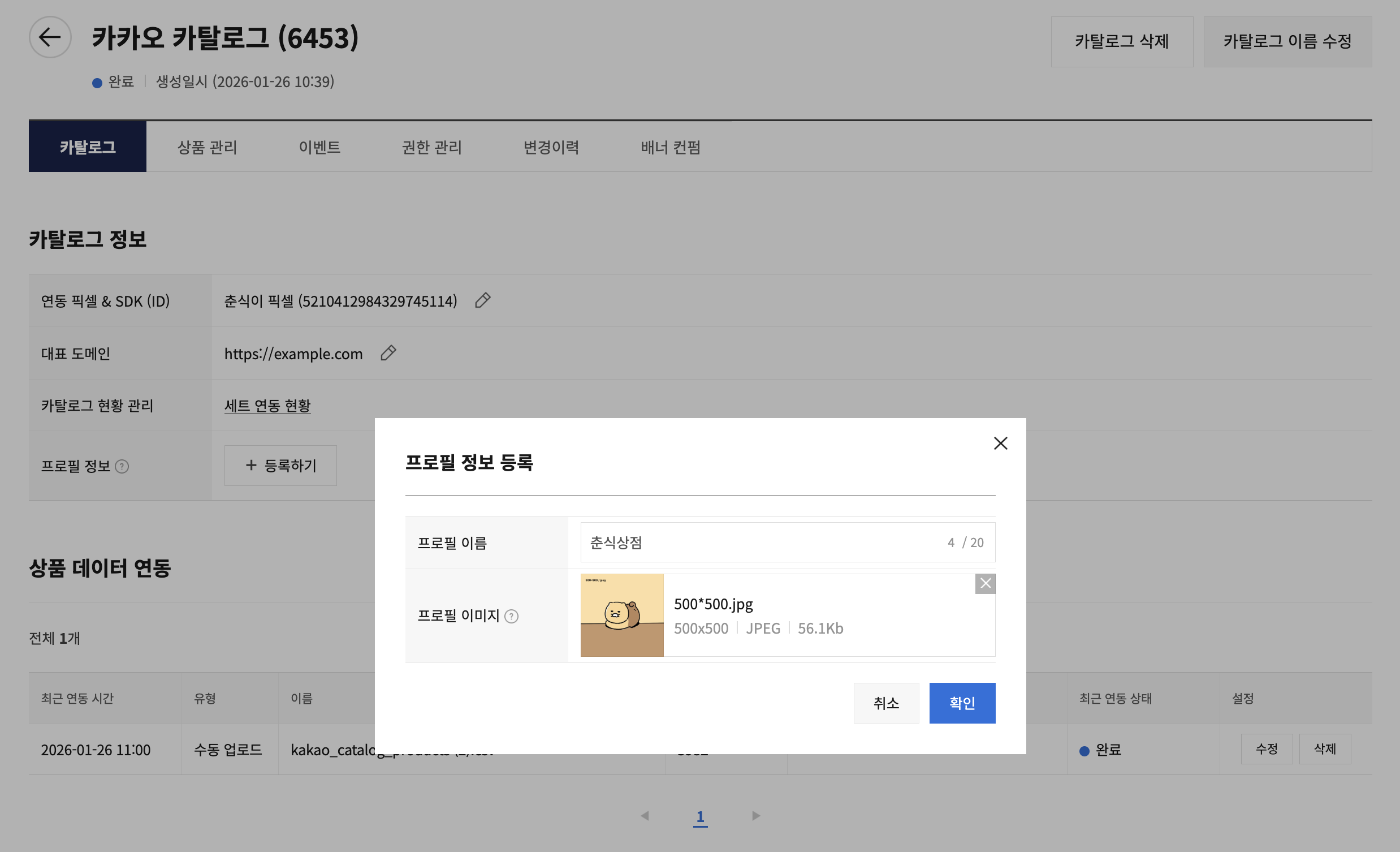The height and width of the screenshot is (852, 1400).
Task: Select the 권한 관리 tab
Action: point(432,147)
